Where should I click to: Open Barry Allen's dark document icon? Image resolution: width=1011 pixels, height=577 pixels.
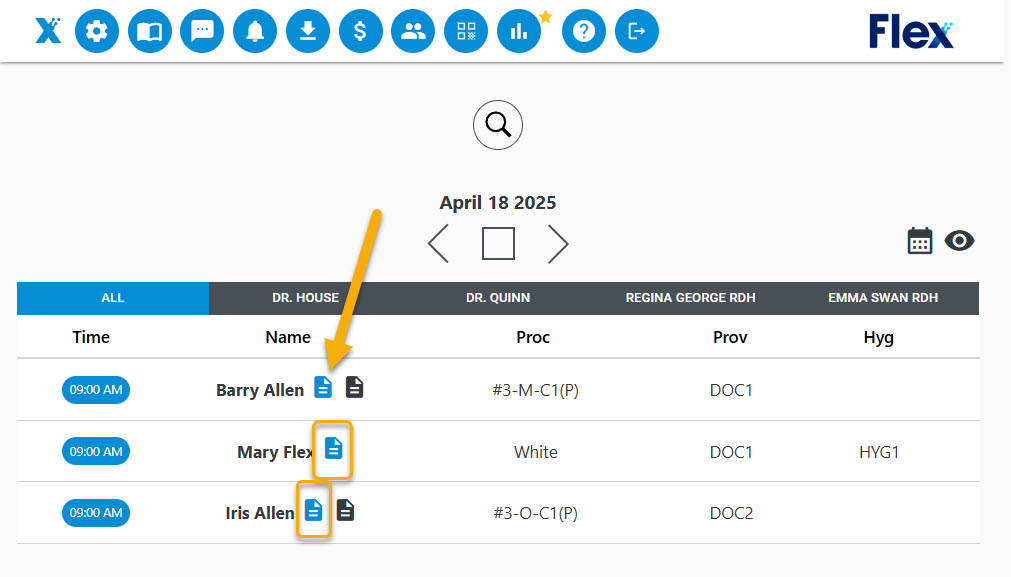pos(354,387)
